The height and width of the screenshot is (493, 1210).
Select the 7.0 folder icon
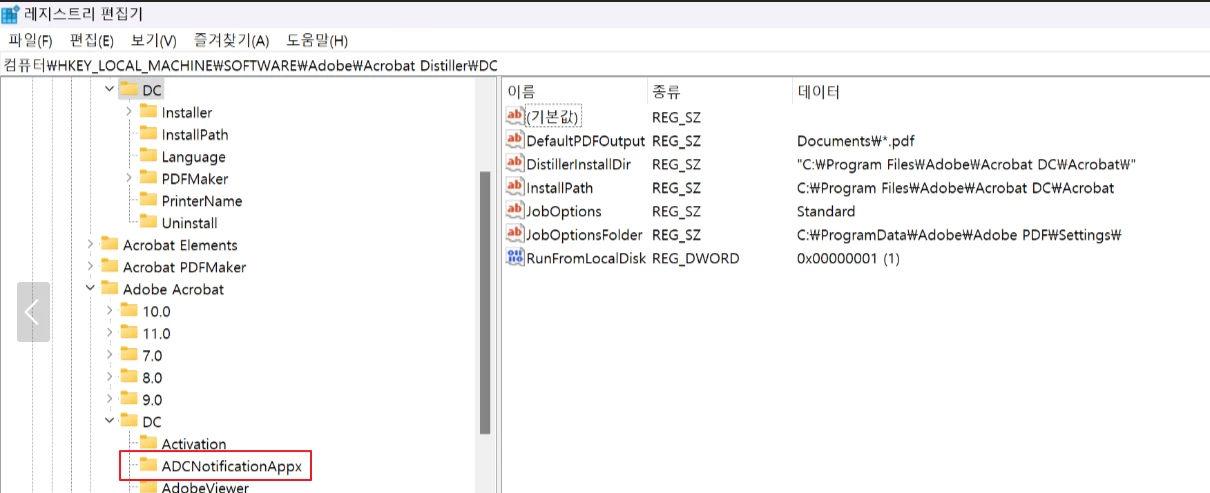pyautogui.click(x=129, y=353)
